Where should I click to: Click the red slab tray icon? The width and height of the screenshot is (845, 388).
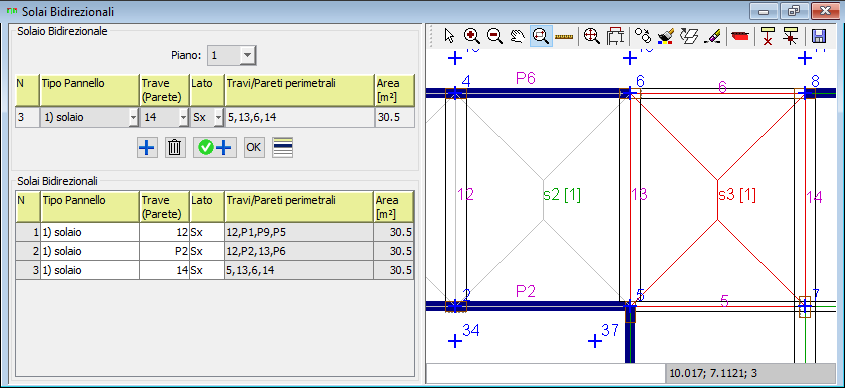740,36
